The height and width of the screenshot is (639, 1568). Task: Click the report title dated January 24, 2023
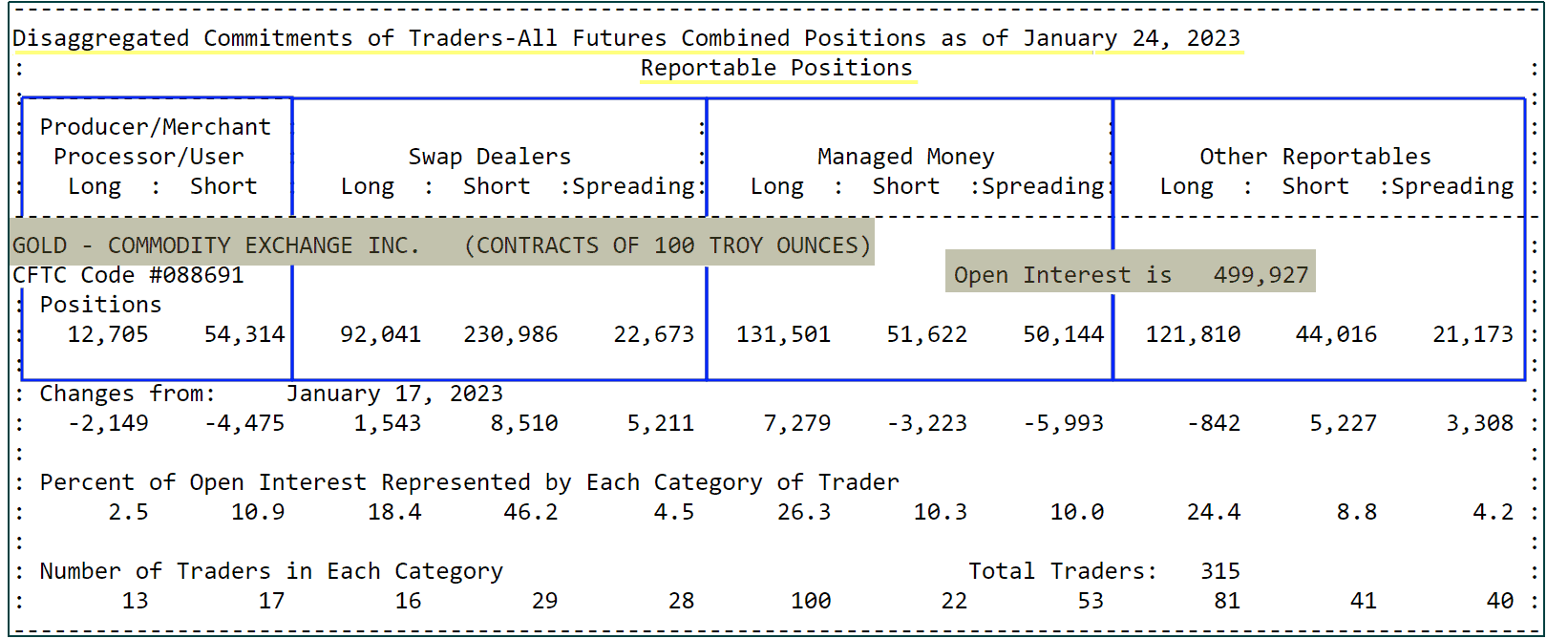[625, 38]
